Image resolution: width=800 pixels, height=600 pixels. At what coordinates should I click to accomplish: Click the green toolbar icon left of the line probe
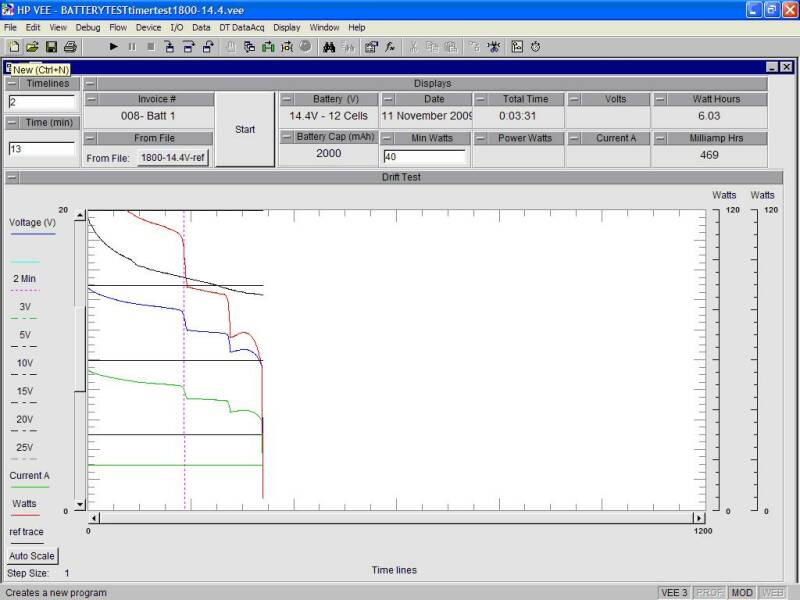268,47
